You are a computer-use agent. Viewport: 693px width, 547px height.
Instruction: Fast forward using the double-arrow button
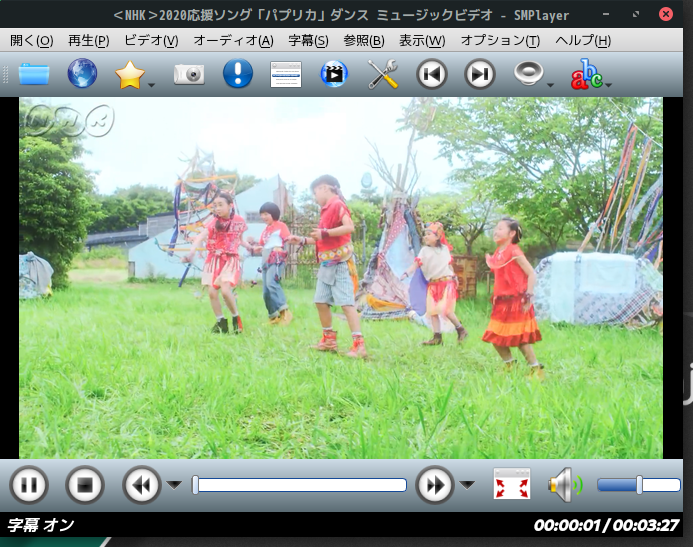(x=435, y=485)
